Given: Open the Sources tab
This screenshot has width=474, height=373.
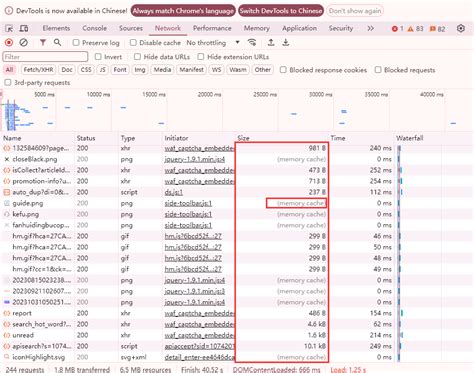Looking at the screenshot, I should (x=131, y=28).
